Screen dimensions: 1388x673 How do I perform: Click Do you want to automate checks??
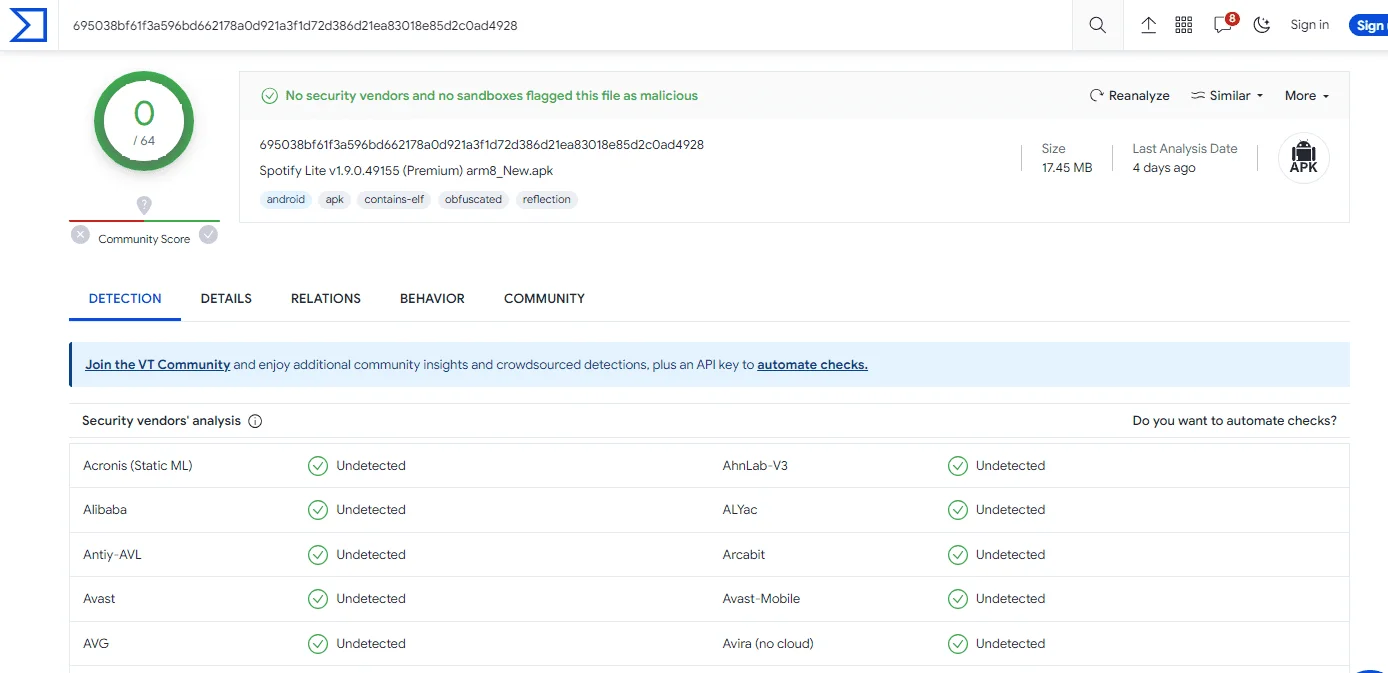(1234, 421)
